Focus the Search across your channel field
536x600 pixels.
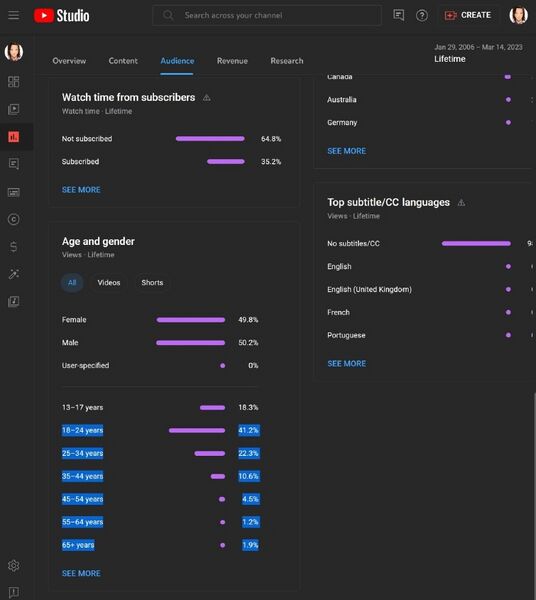[x=267, y=15]
